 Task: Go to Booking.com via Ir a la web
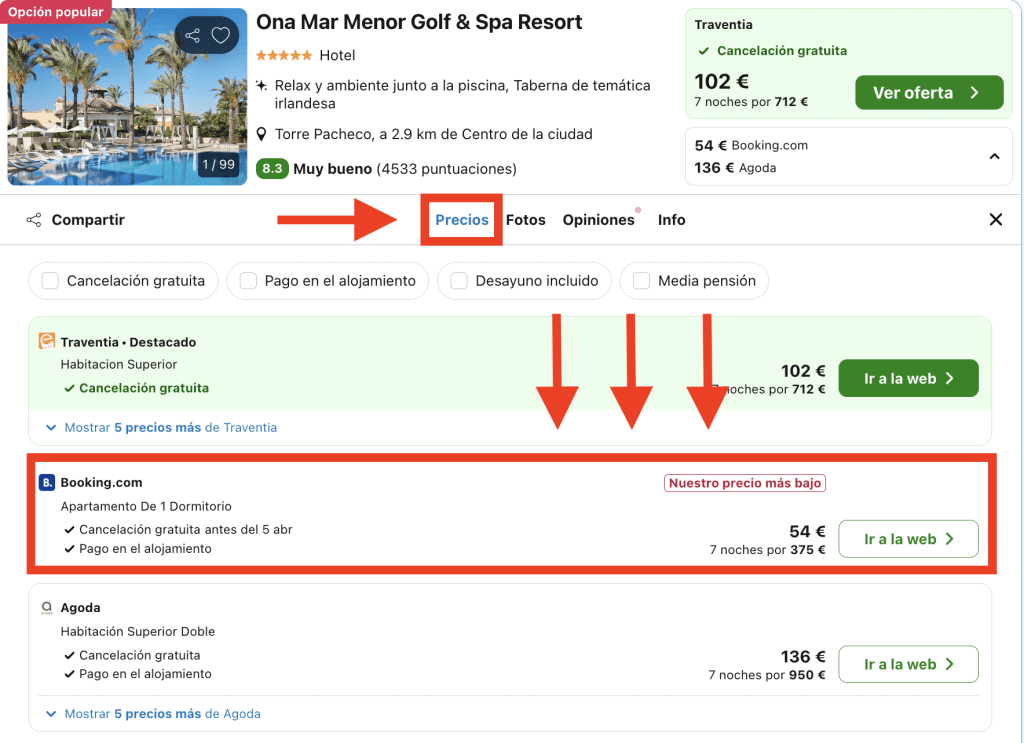pos(907,539)
